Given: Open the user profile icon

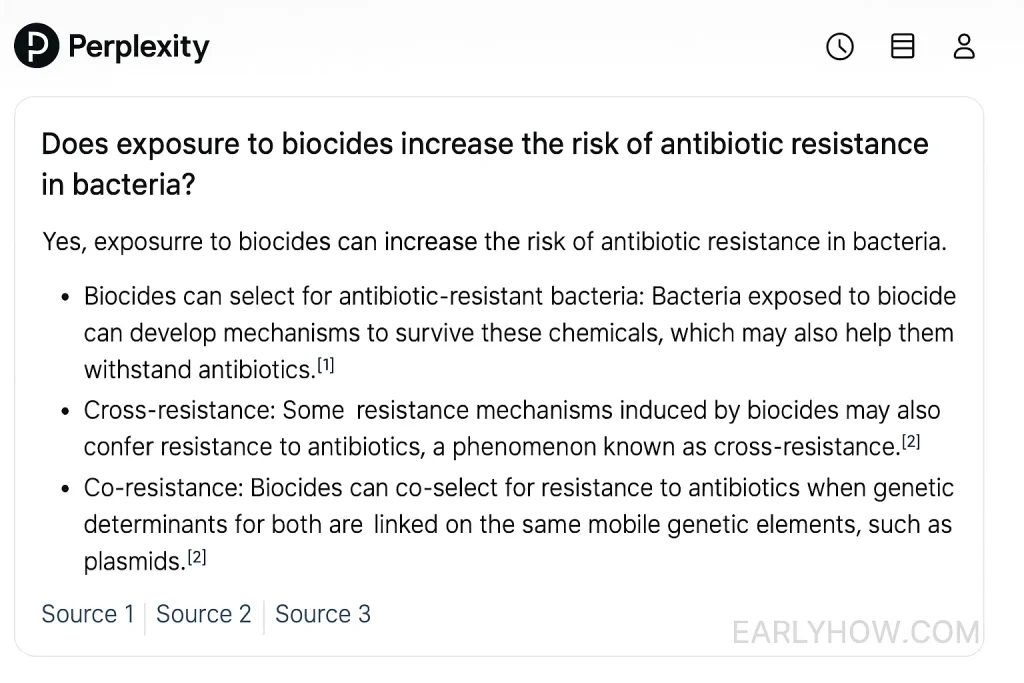Looking at the screenshot, I should pos(964,46).
